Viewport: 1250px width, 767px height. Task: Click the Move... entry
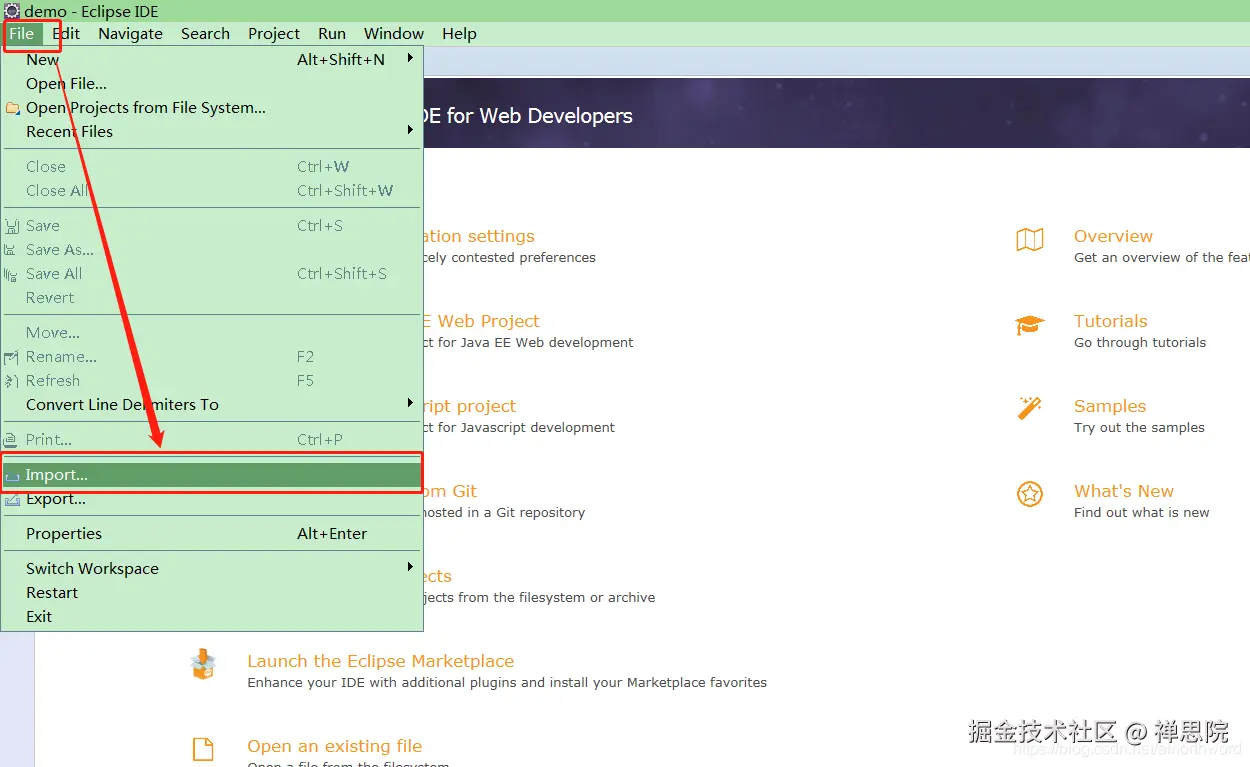[211, 332]
